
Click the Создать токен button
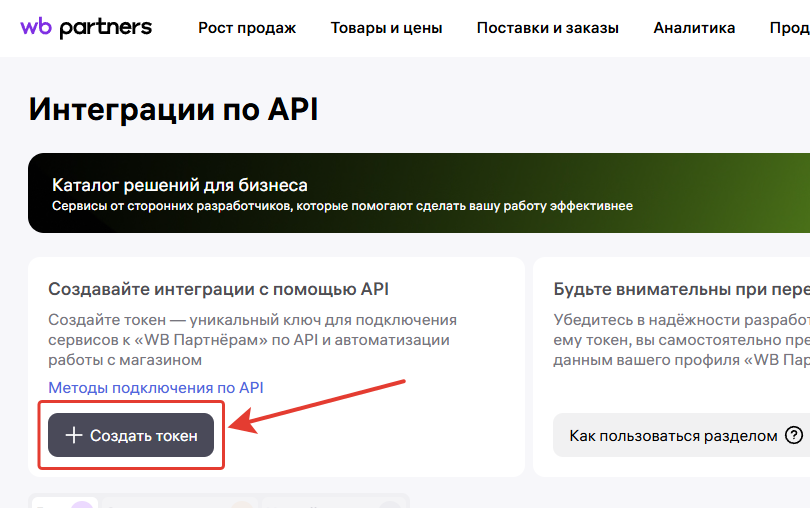coord(131,435)
